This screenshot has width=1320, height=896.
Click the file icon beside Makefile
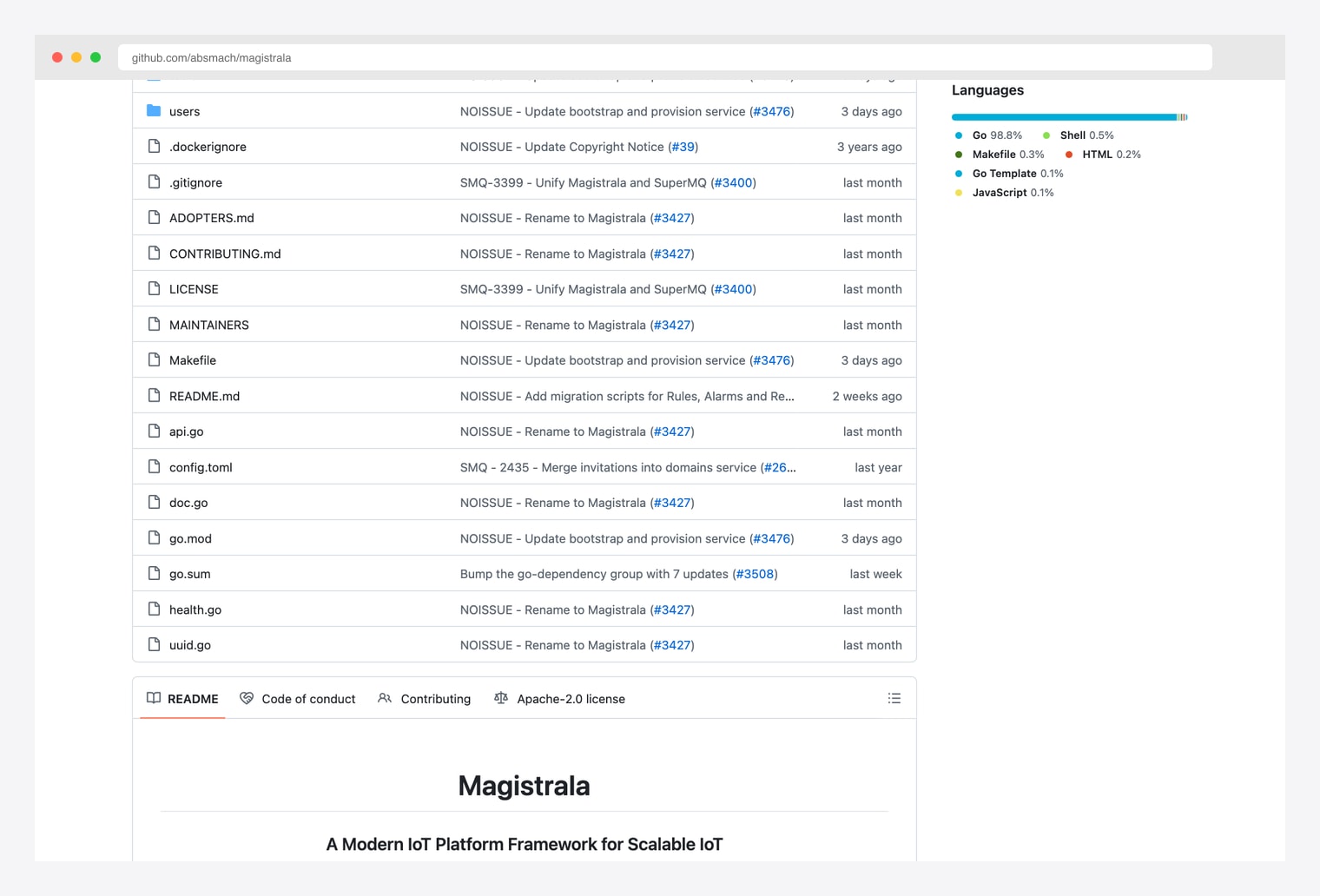pyautogui.click(x=154, y=359)
